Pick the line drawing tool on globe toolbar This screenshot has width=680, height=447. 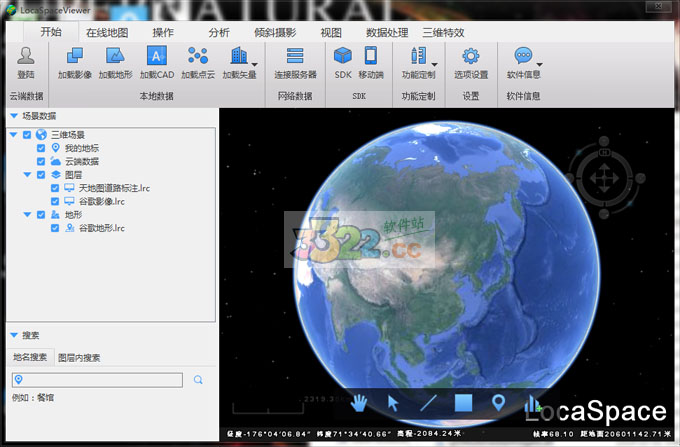428,404
